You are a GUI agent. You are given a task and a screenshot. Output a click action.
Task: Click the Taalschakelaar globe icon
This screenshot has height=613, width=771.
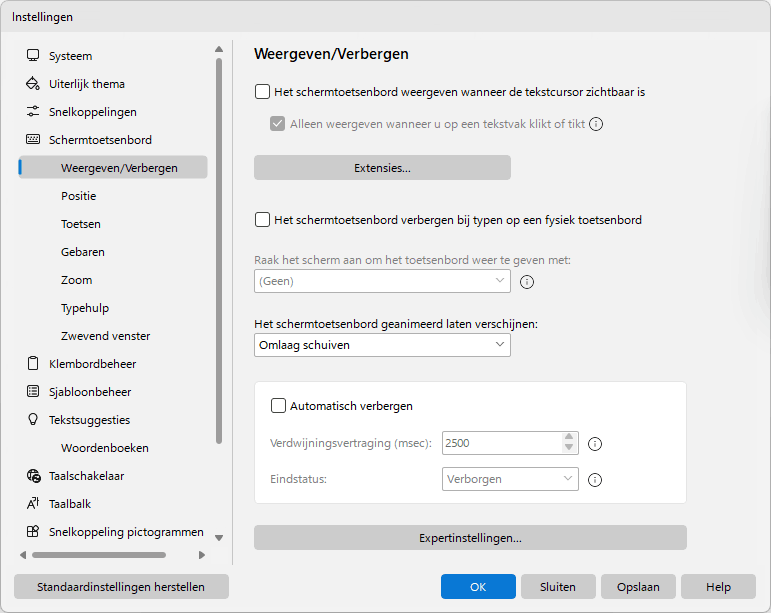33,476
